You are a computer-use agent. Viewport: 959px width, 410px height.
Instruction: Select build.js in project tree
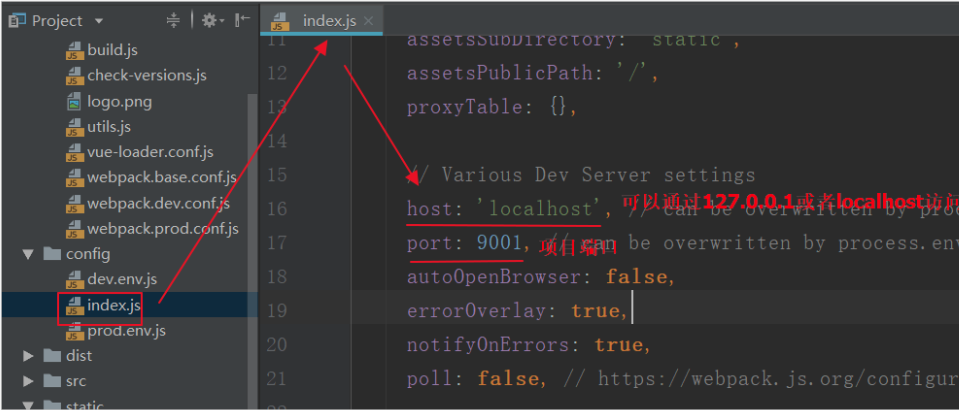pyautogui.click(x=112, y=50)
